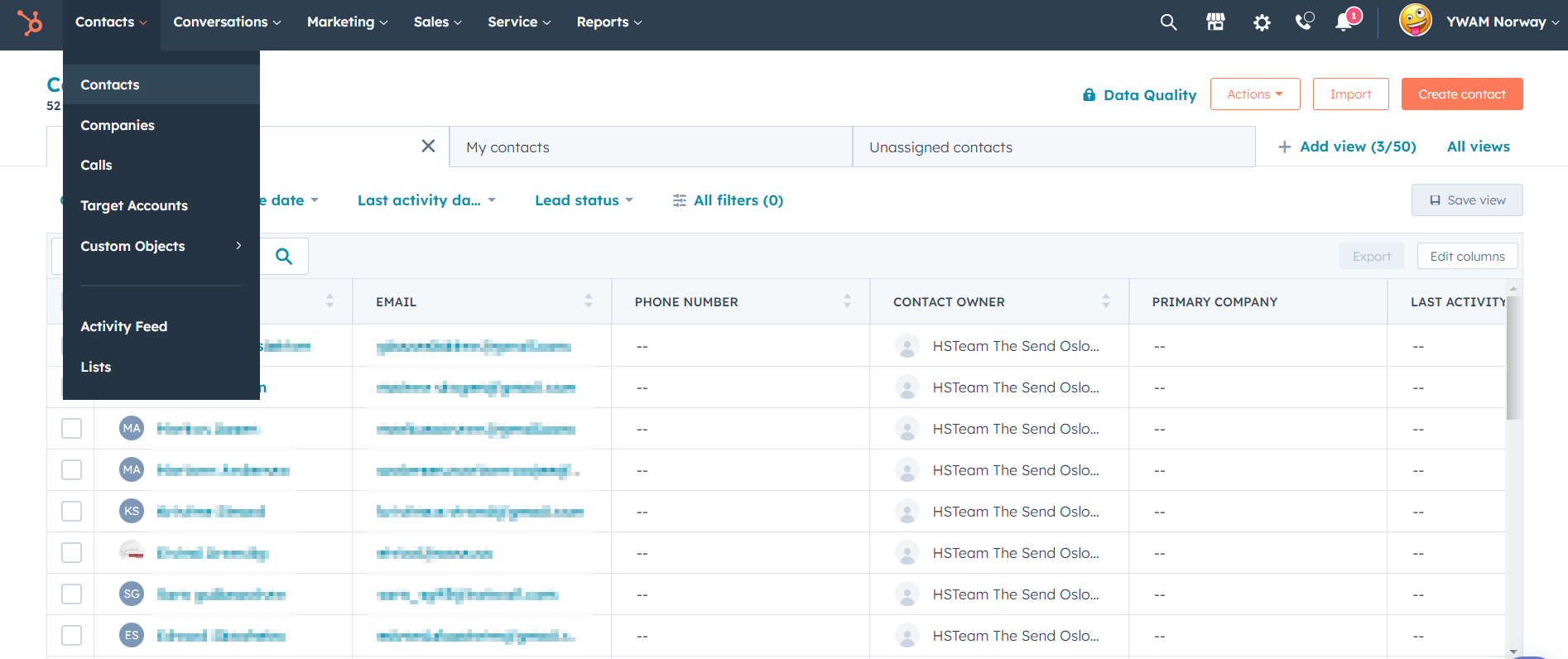Click the MA avatar in fourth row

132,469
